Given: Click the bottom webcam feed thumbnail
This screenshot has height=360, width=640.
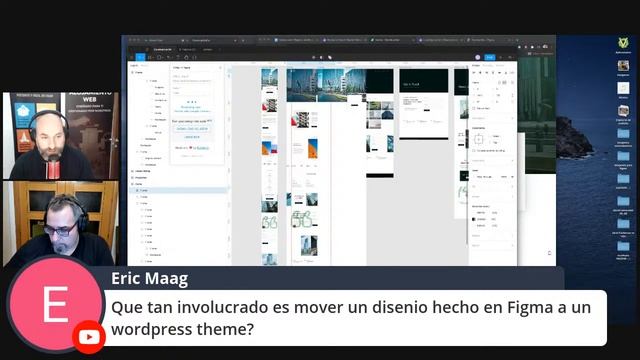Looking at the screenshot, I should click(x=60, y=223).
